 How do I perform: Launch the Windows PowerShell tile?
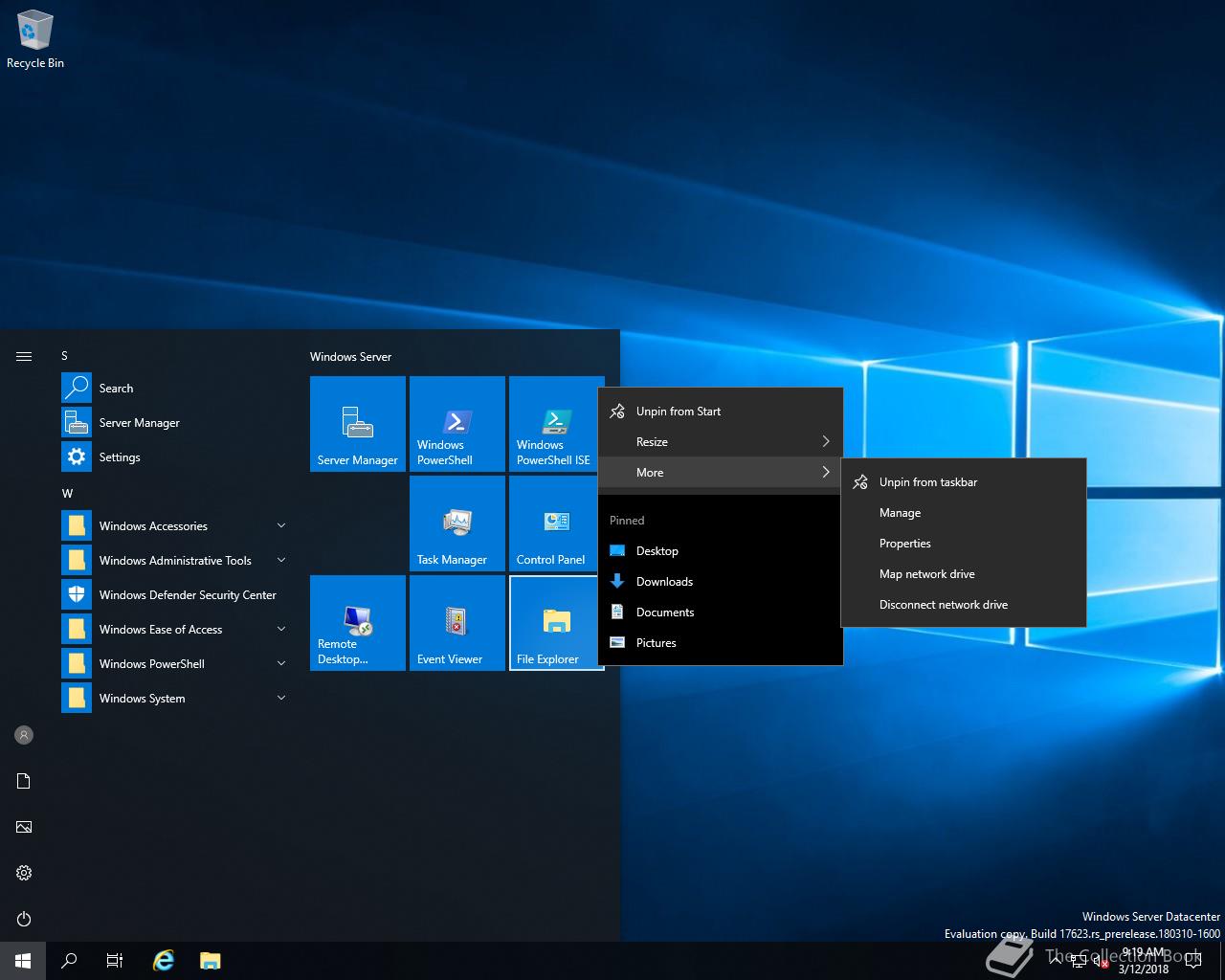tap(457, 424)
